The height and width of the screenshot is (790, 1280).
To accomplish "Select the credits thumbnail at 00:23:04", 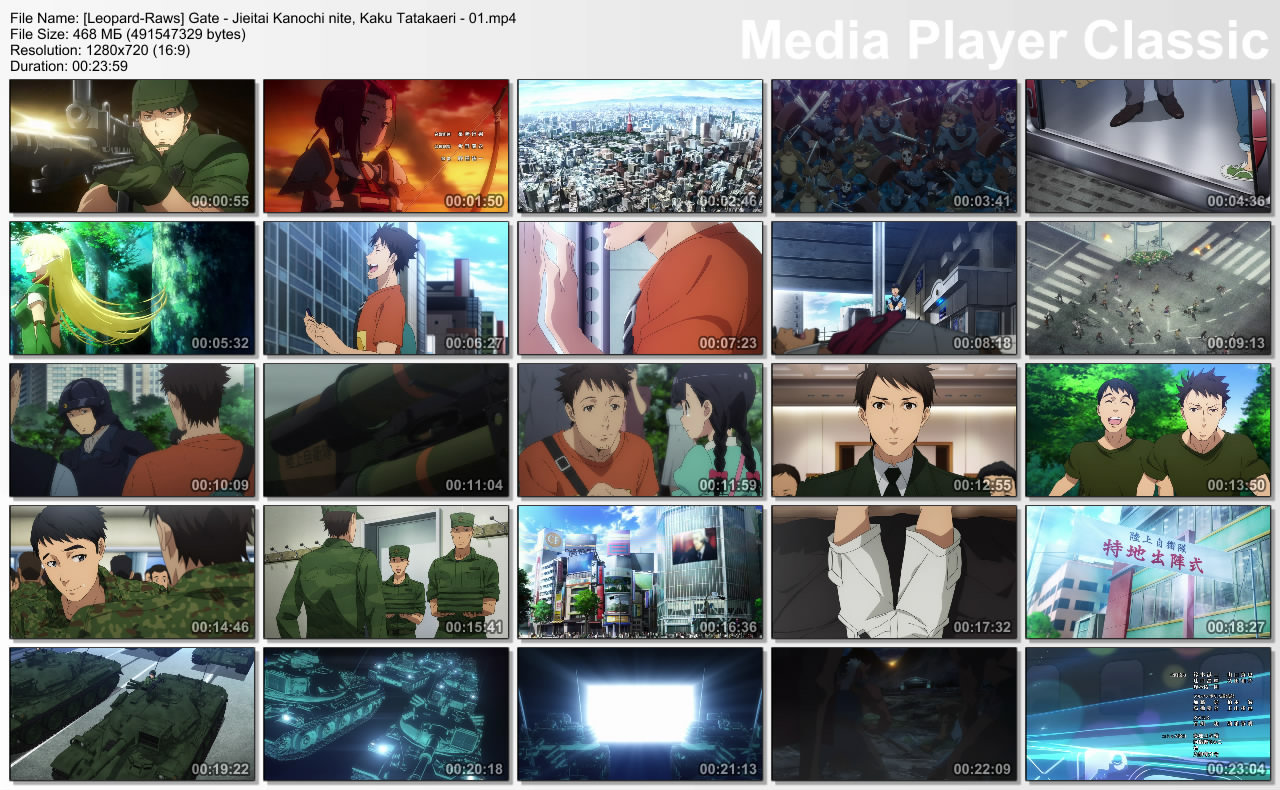I will pos(1148,714).
